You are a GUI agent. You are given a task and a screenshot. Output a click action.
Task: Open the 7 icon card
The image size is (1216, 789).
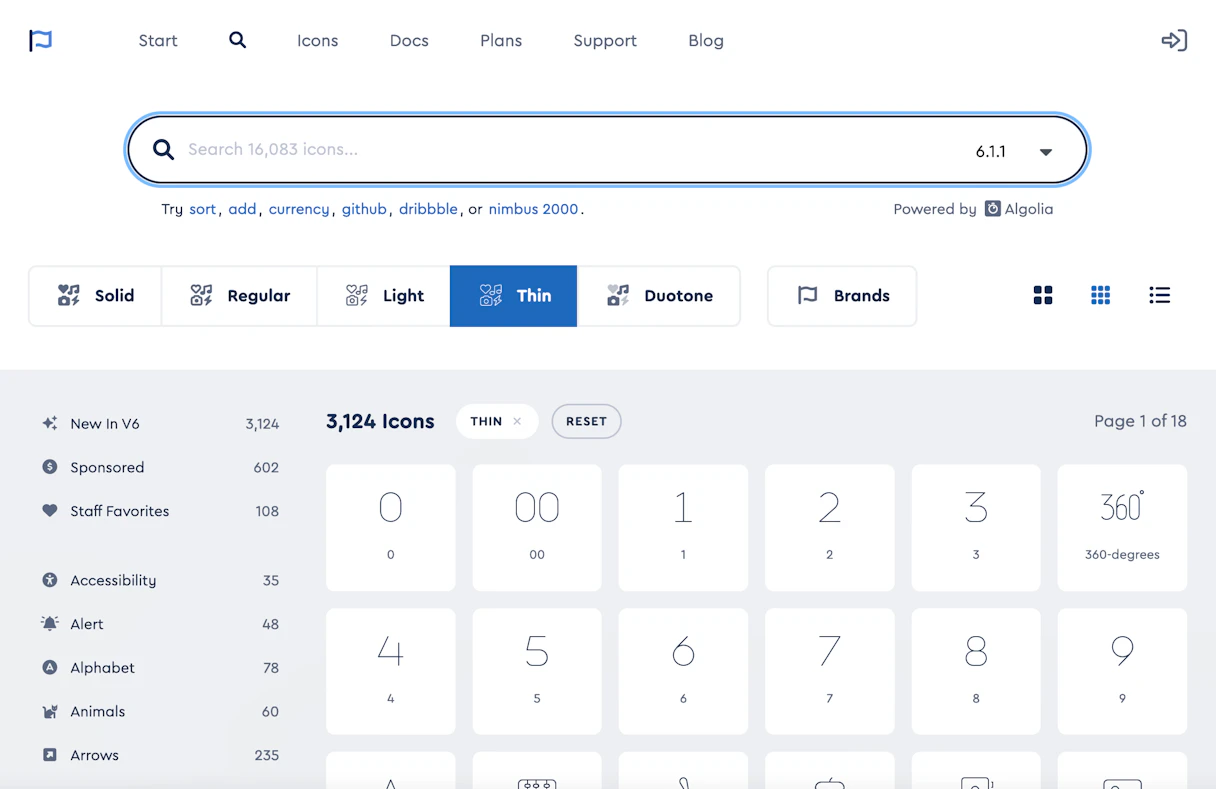click(x=830, y=672)
